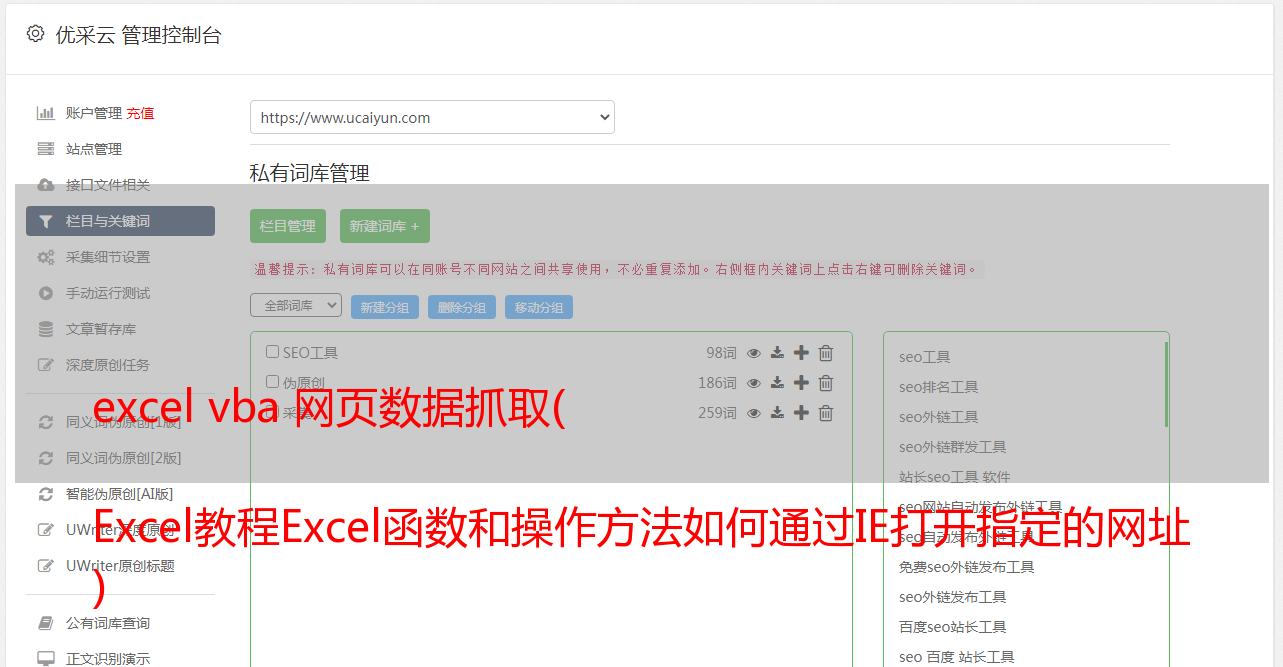
Task: Tick the 伪原创 checkbox
Action: [x=272, y=382]
